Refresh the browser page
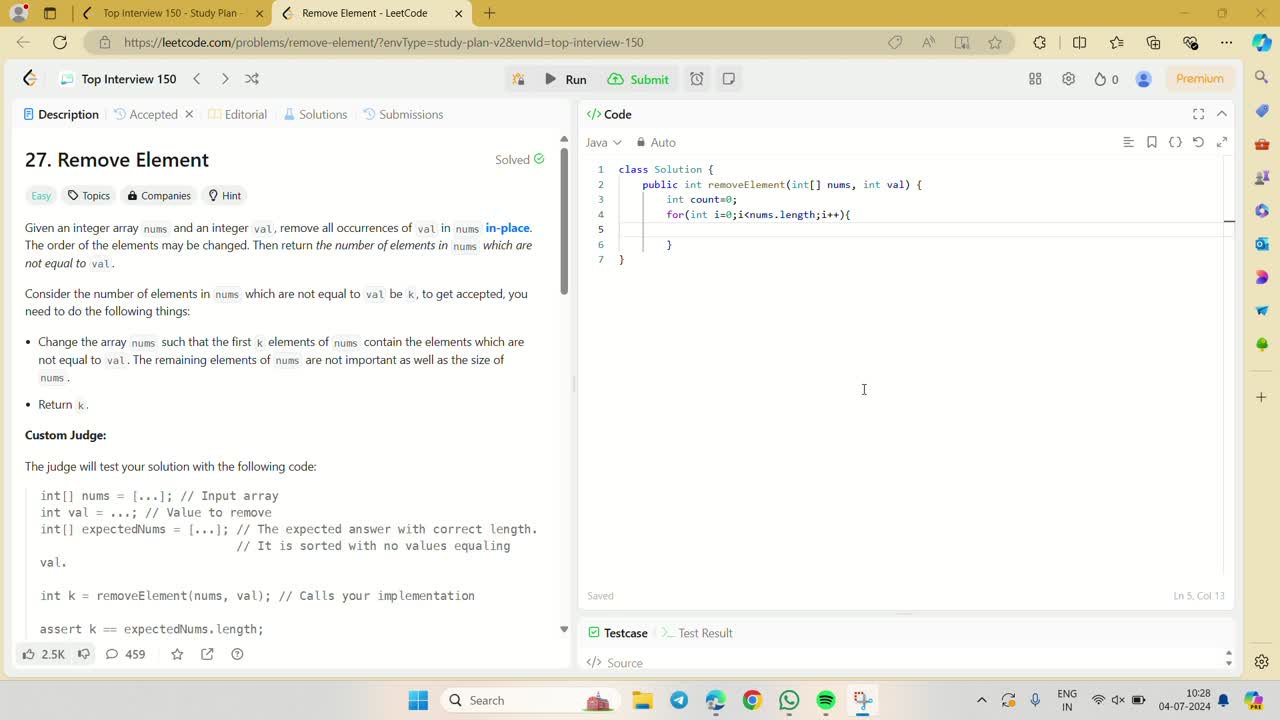Viewport: 1280px width, 720px height. [60, 42]
